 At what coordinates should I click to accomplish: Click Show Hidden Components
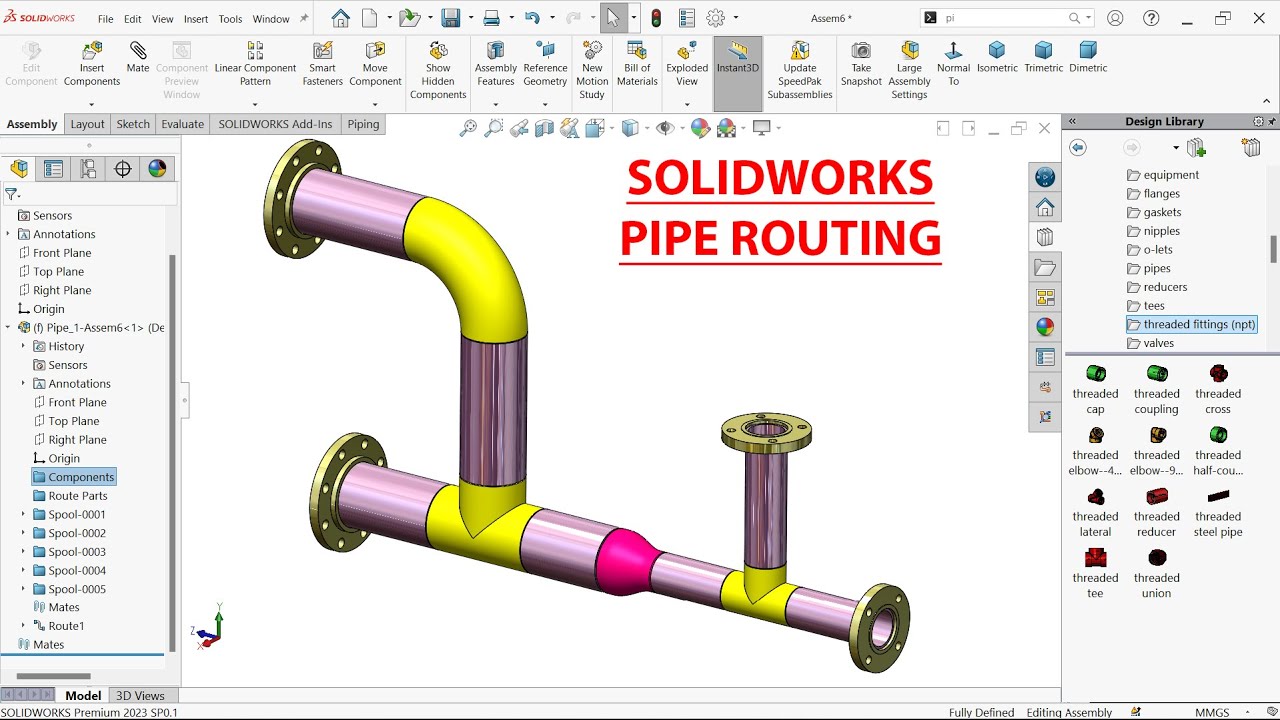pos(438,70)
